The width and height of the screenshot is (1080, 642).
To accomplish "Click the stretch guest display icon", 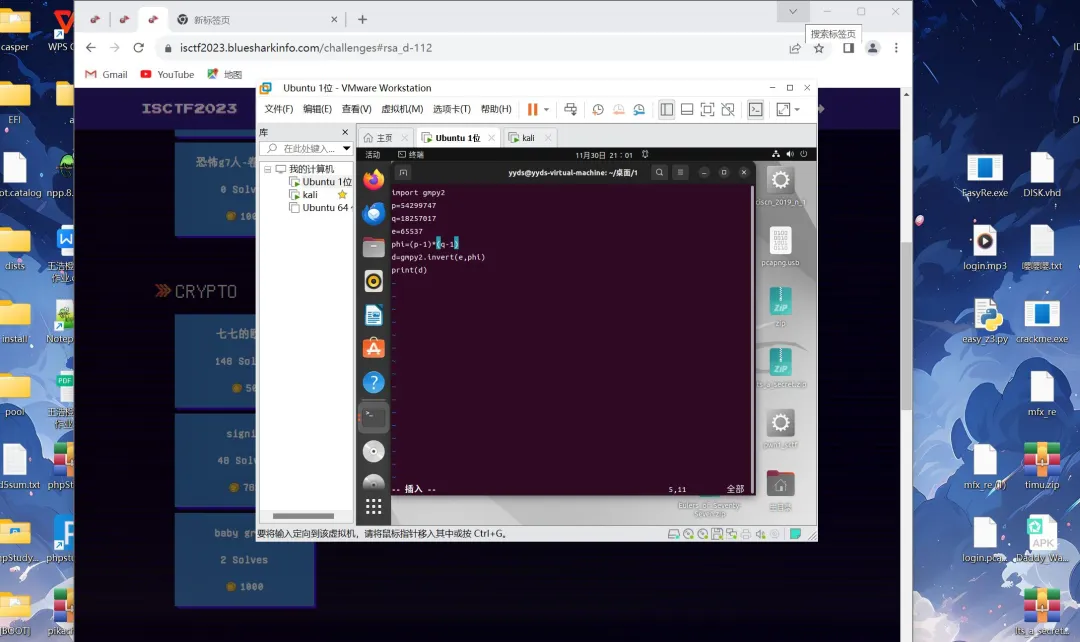I will [783, 110].
